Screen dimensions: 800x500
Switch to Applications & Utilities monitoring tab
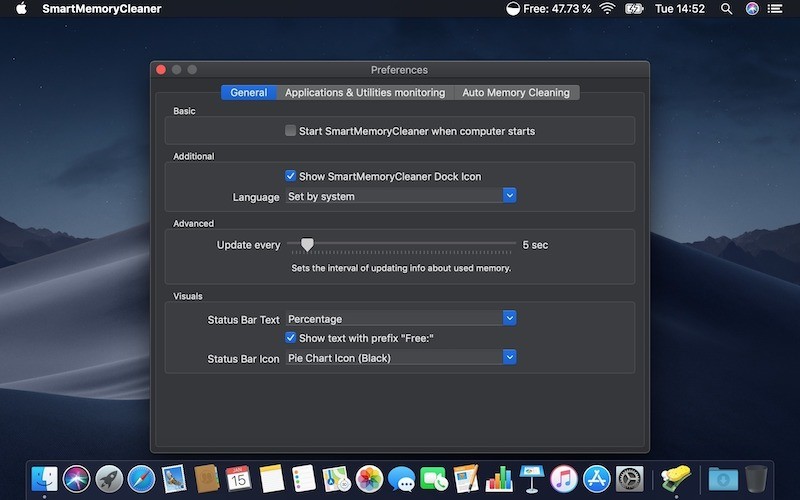click(x=365, y=92)
